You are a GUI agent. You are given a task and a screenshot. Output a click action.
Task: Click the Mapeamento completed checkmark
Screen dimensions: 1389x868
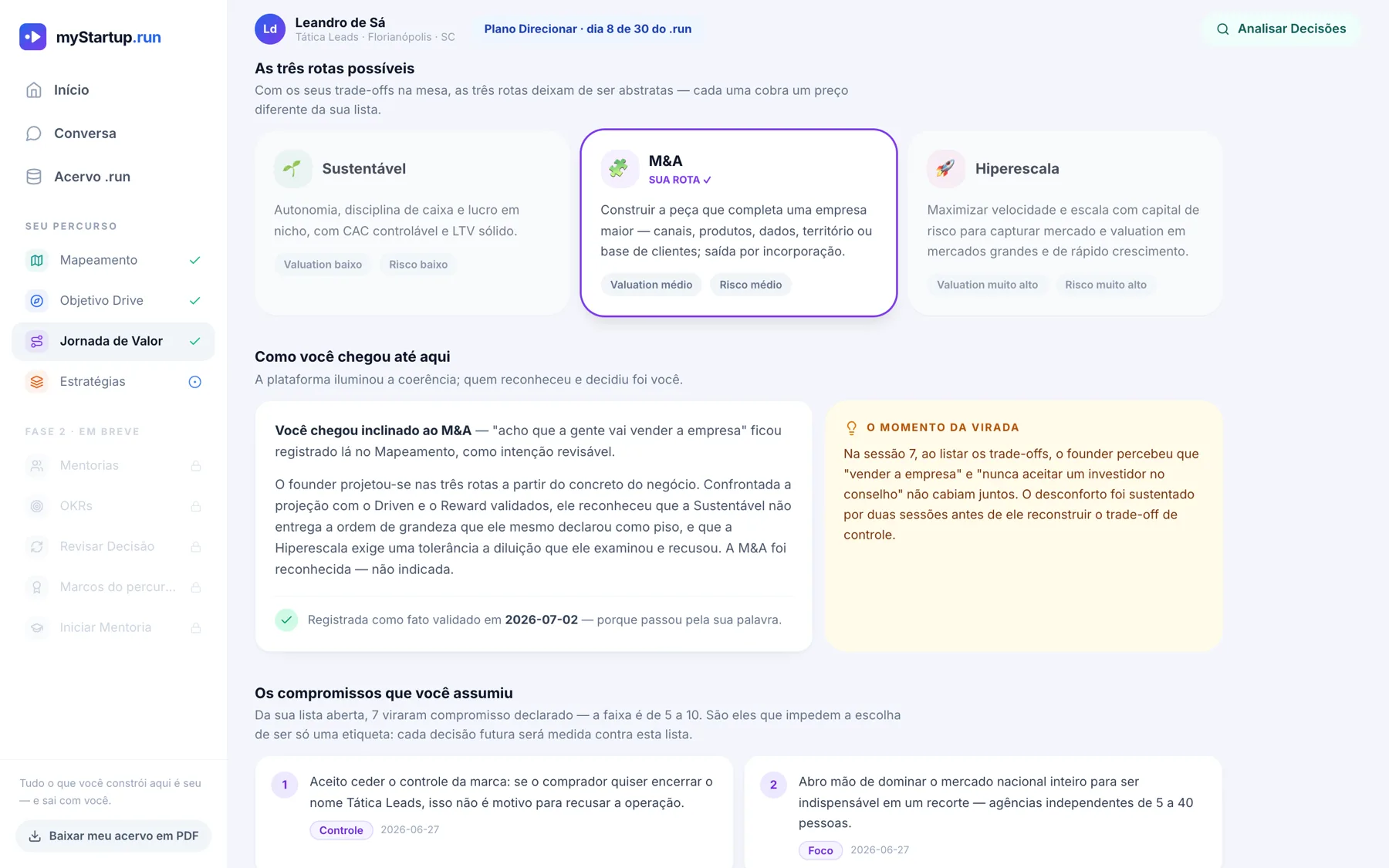pyautogui.click(x=195, y=260)
